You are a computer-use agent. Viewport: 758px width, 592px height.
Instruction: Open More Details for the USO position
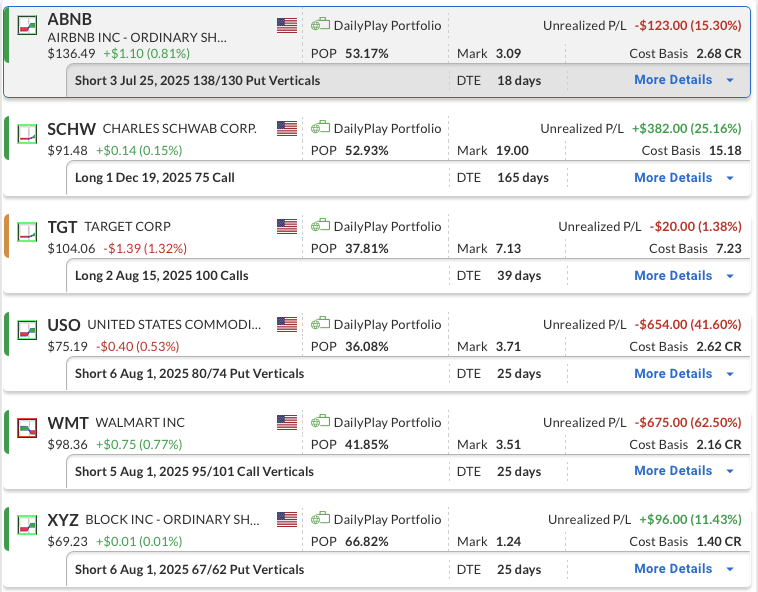point(673,374)
